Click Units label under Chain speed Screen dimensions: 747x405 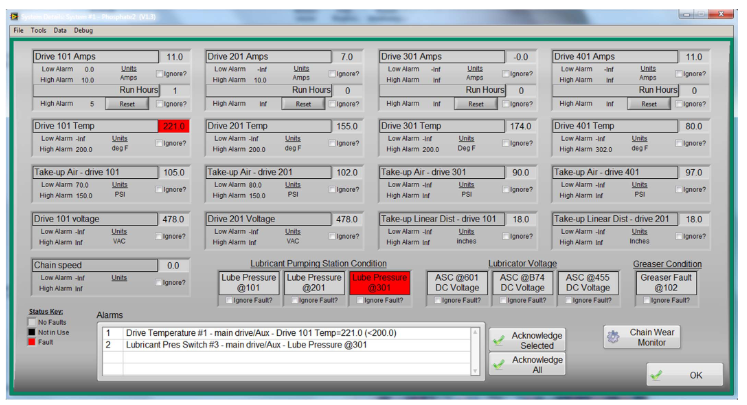pos(119,277)
